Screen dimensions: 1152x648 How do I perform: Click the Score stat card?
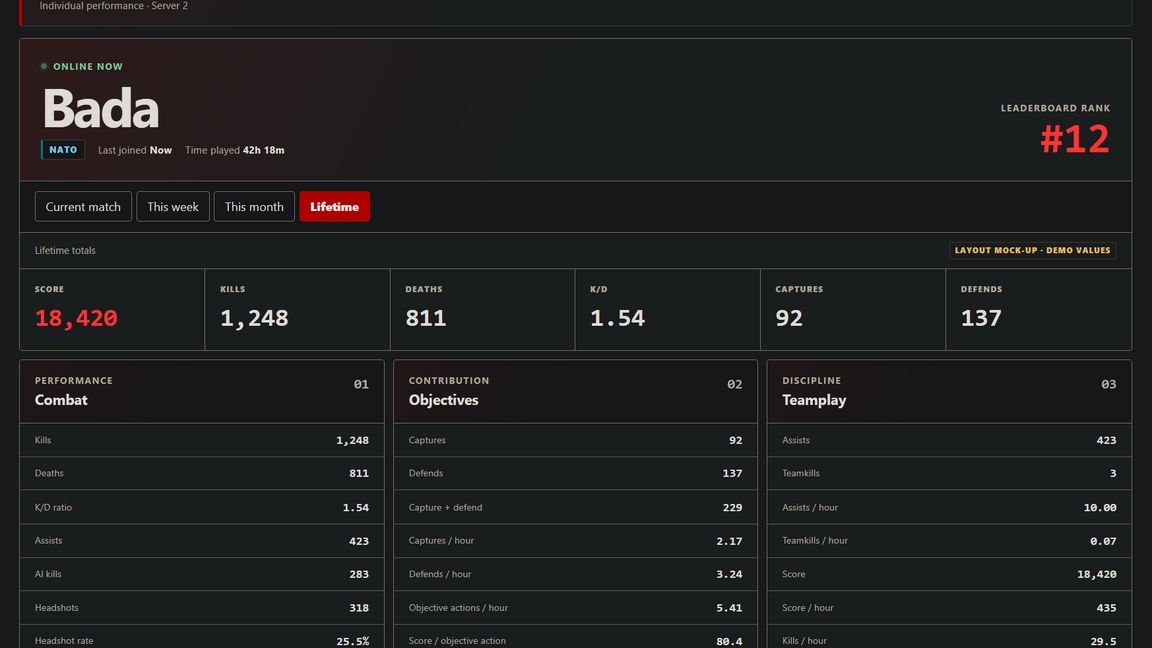(x=112, y=309)
